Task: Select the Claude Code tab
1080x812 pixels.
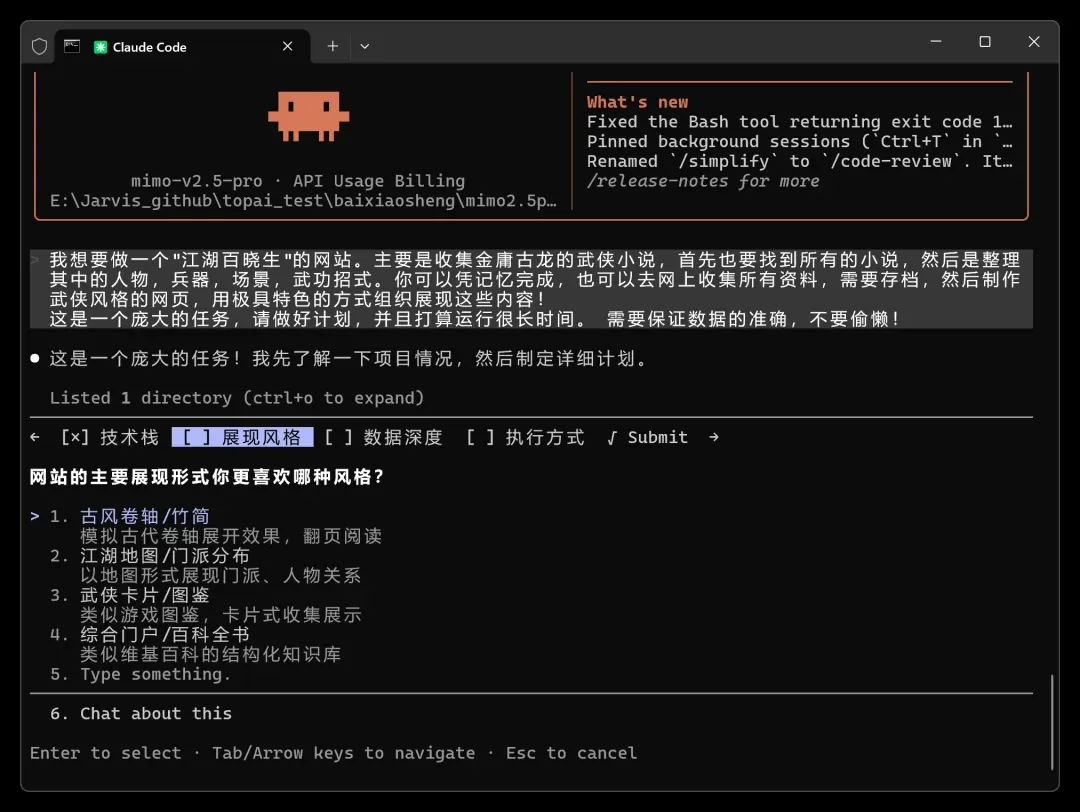Action: click(x=183, y=46)
